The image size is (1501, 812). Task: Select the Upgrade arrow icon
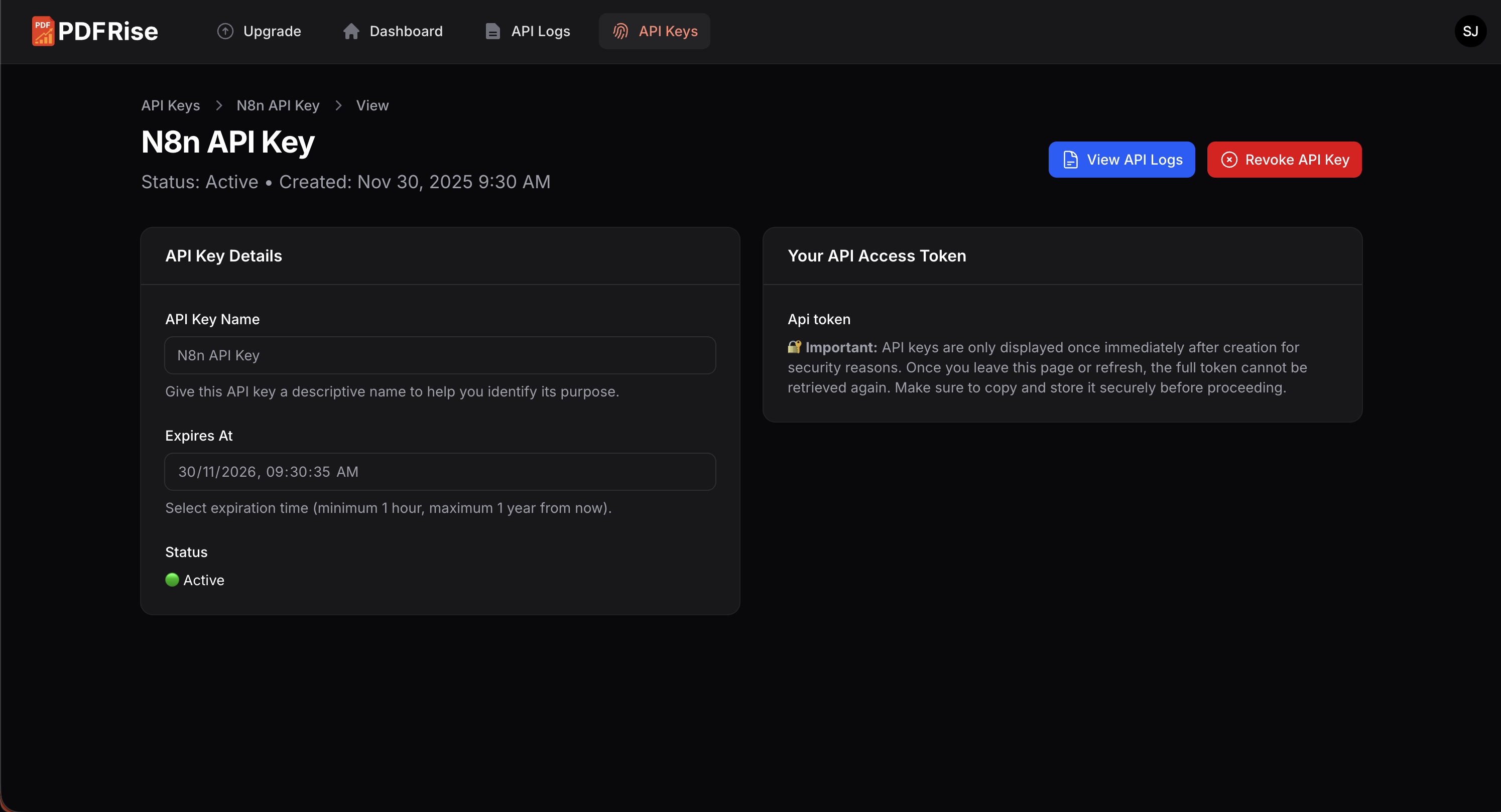(x=226, y=31)
